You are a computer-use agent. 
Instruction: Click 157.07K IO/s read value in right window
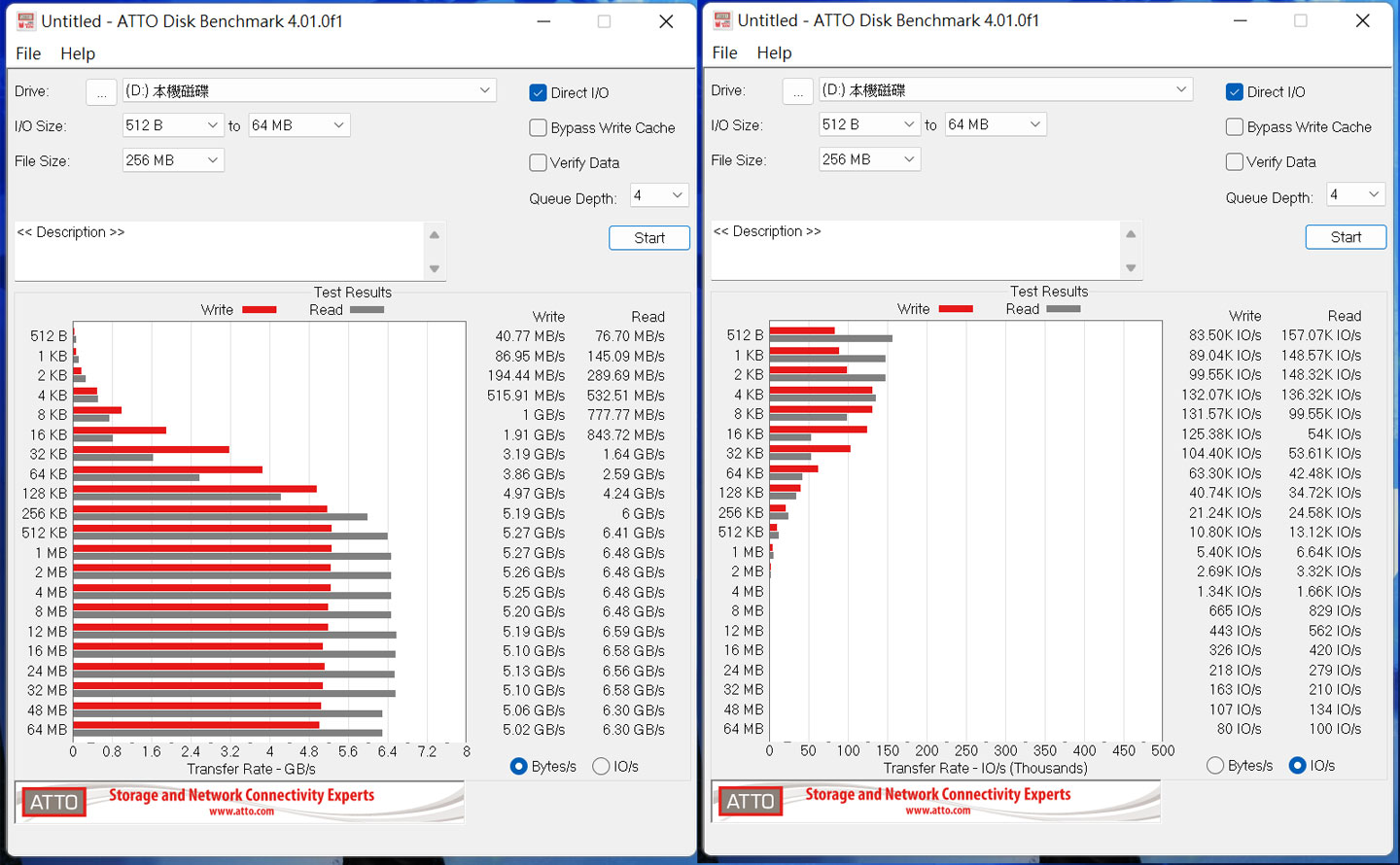(1321, 335)
